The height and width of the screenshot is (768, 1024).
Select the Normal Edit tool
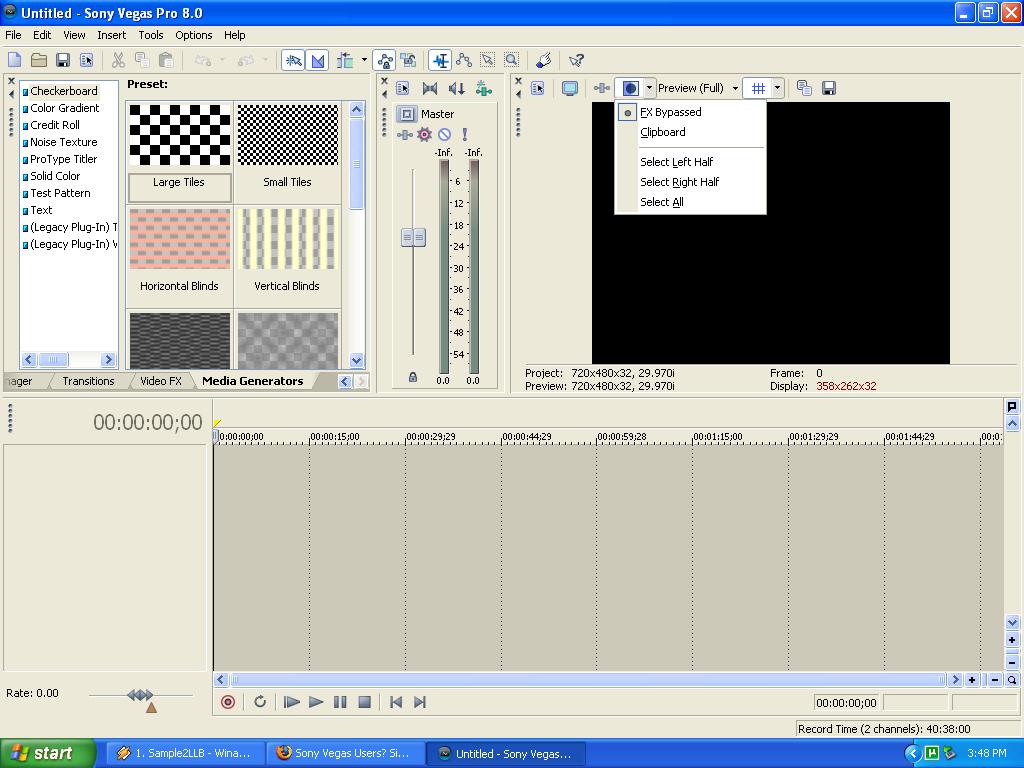point(441,61)
